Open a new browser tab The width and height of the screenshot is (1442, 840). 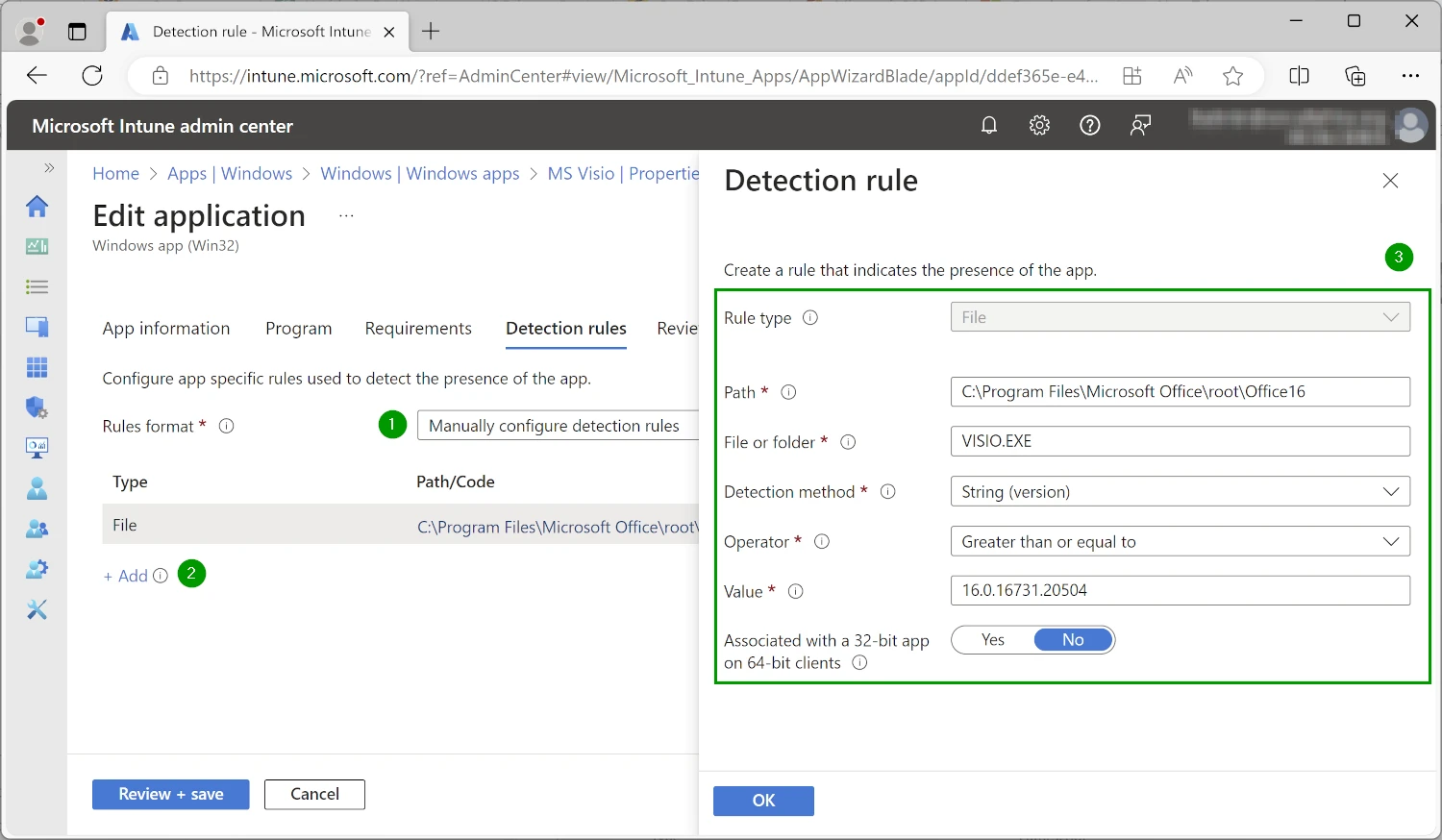click(x=431, y=31)
